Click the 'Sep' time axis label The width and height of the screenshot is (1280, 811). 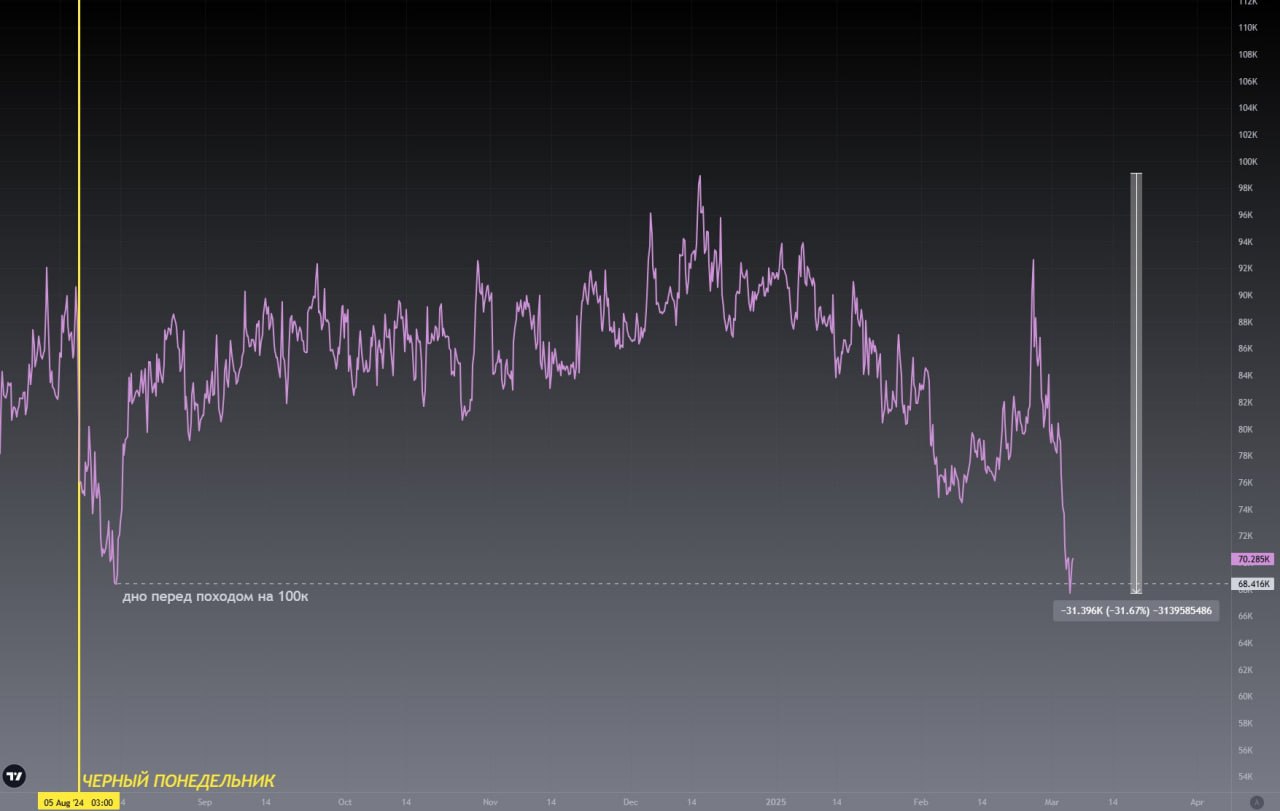point(204,802)
